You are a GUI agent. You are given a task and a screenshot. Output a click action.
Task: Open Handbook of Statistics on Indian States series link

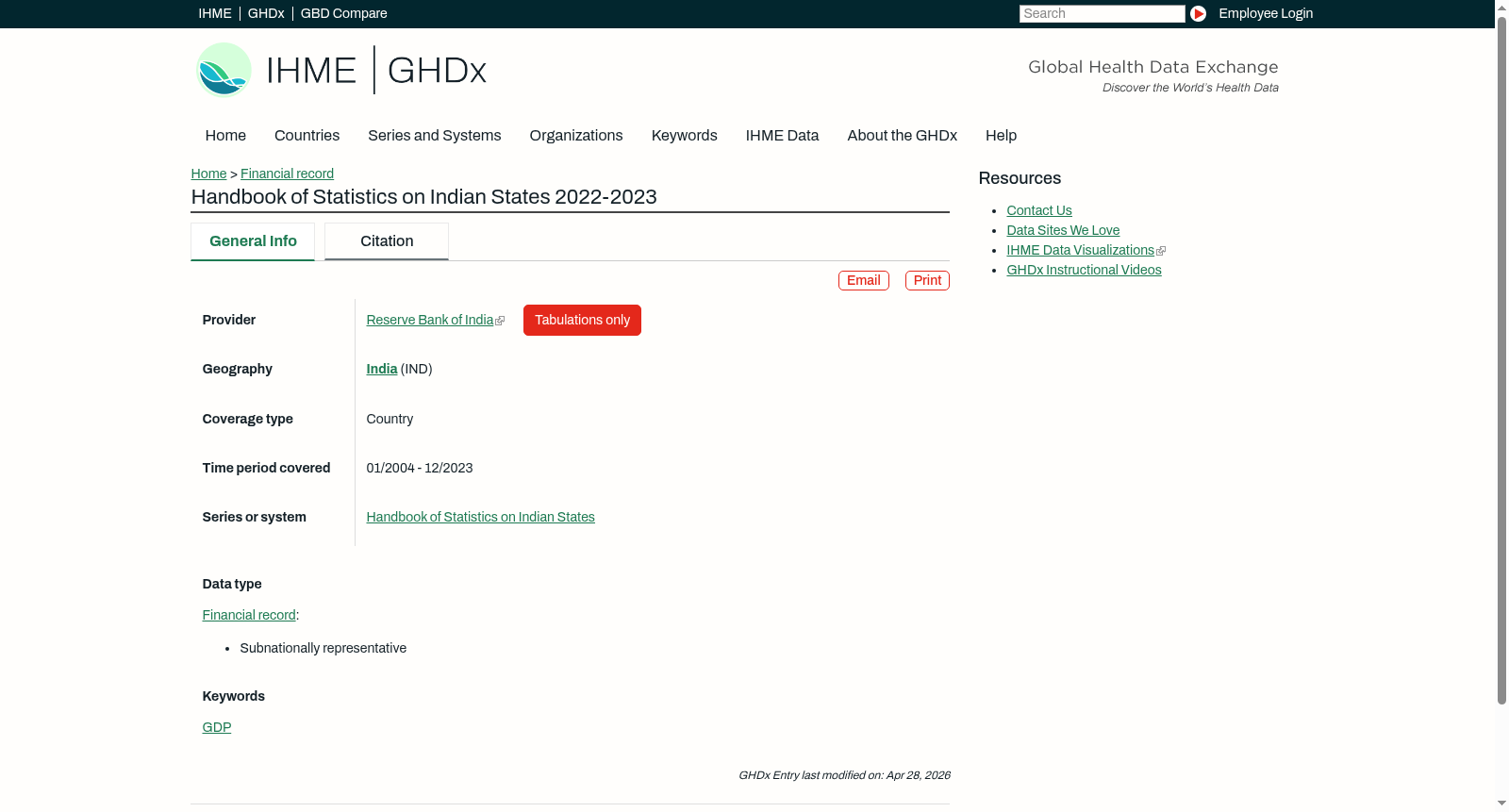coord(480,517)
